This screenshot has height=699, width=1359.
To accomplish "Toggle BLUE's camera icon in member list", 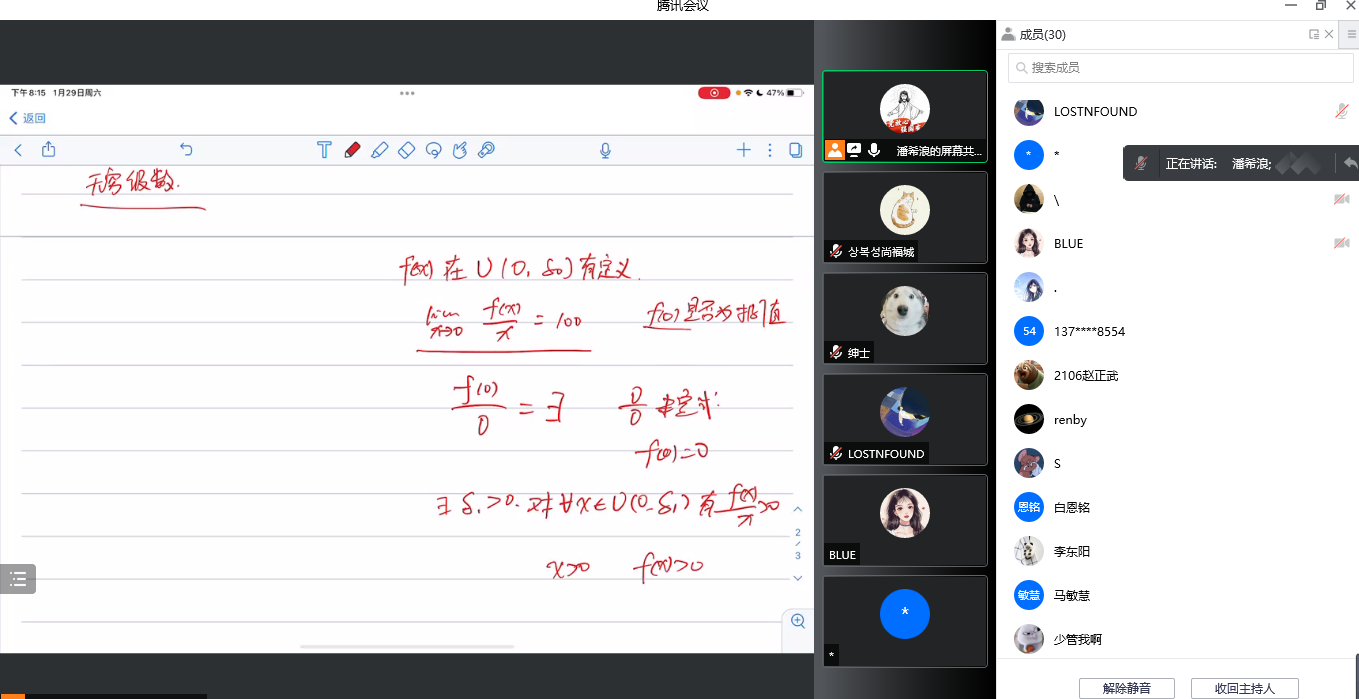I will 1342,243.
